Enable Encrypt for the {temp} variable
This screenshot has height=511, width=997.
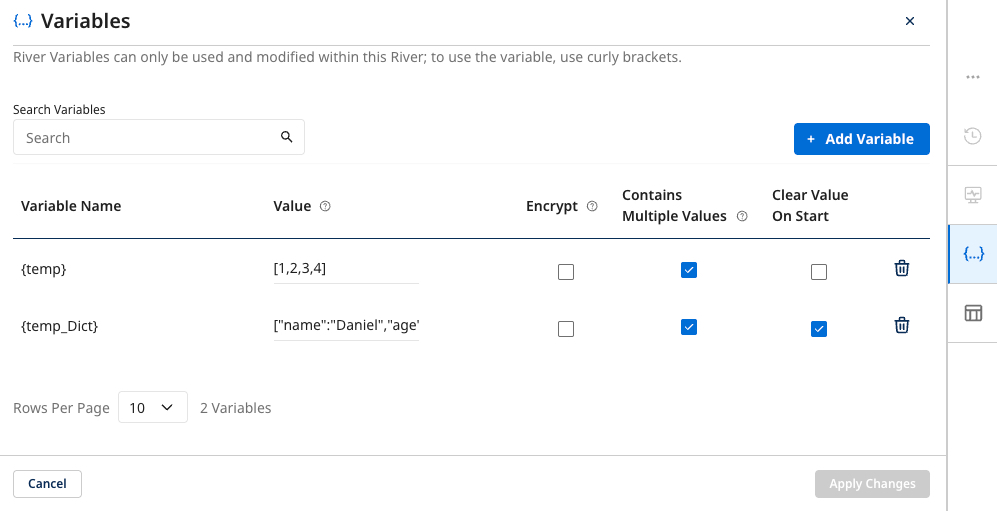566,271
